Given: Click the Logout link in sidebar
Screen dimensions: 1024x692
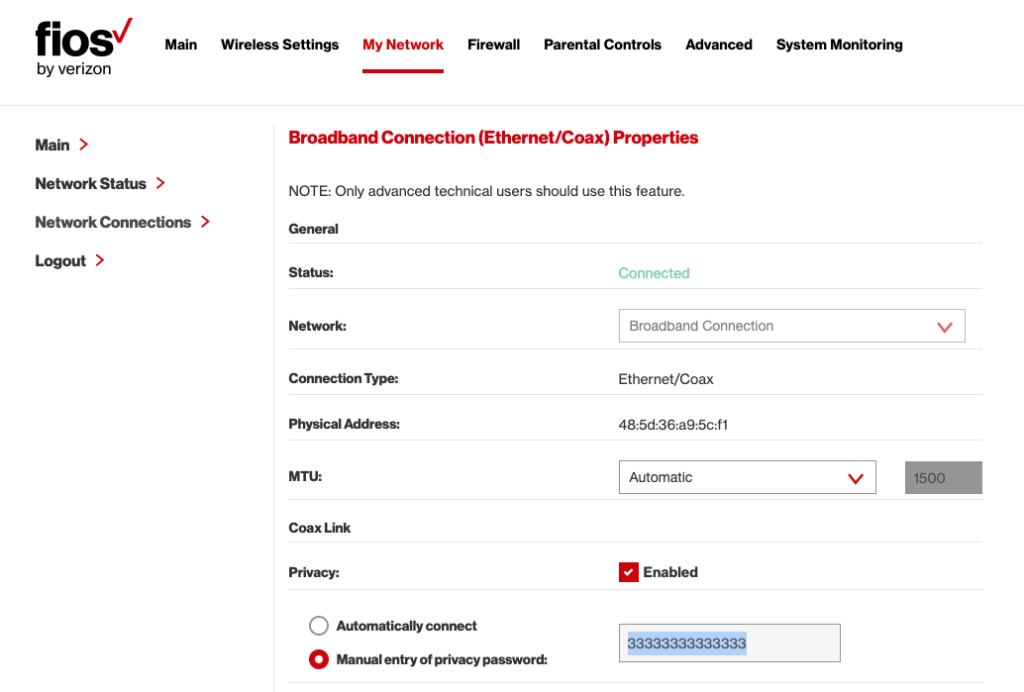Looking at the screenshot, I should coord(61,260).
